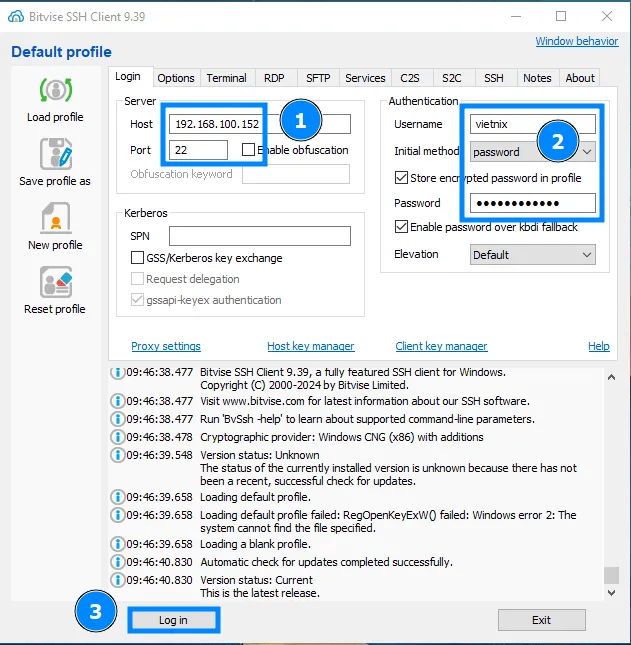
Task: Minimize the Bitvise SSH Client window
Action: coord(516,16)
